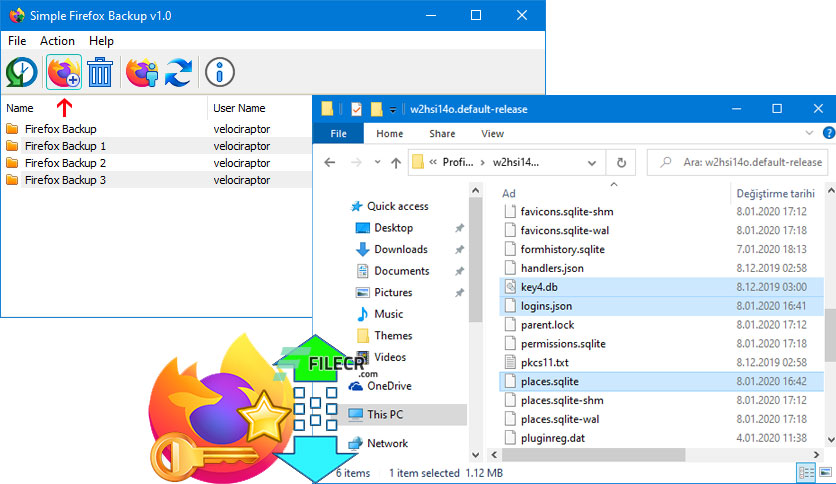
Task: Select the logins.json file
Action: (x=661, y=306)
